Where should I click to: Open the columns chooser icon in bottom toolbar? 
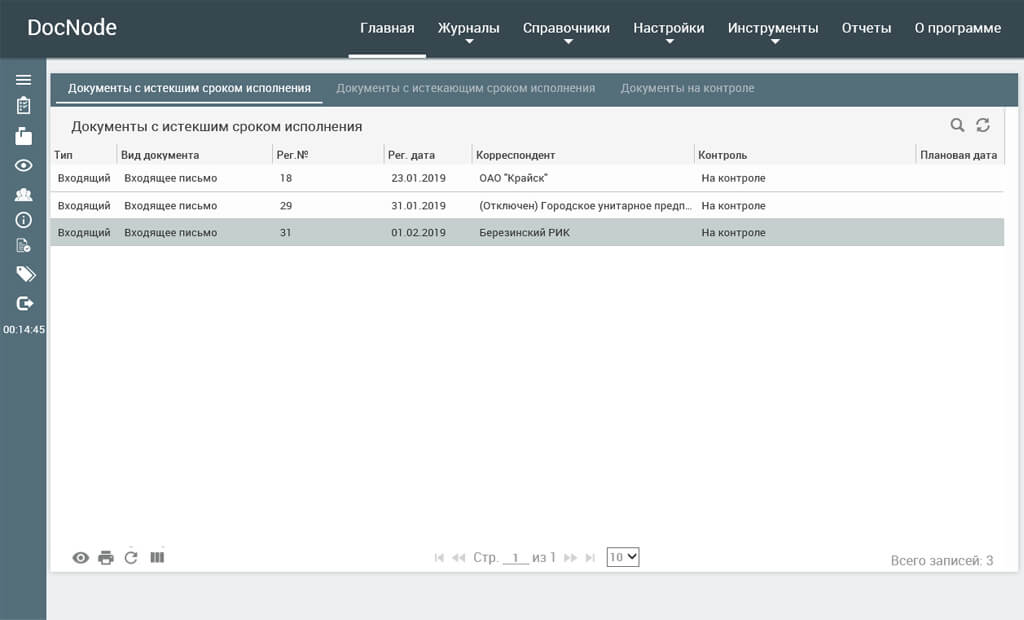pyautogui.click(x=157, y=557)
